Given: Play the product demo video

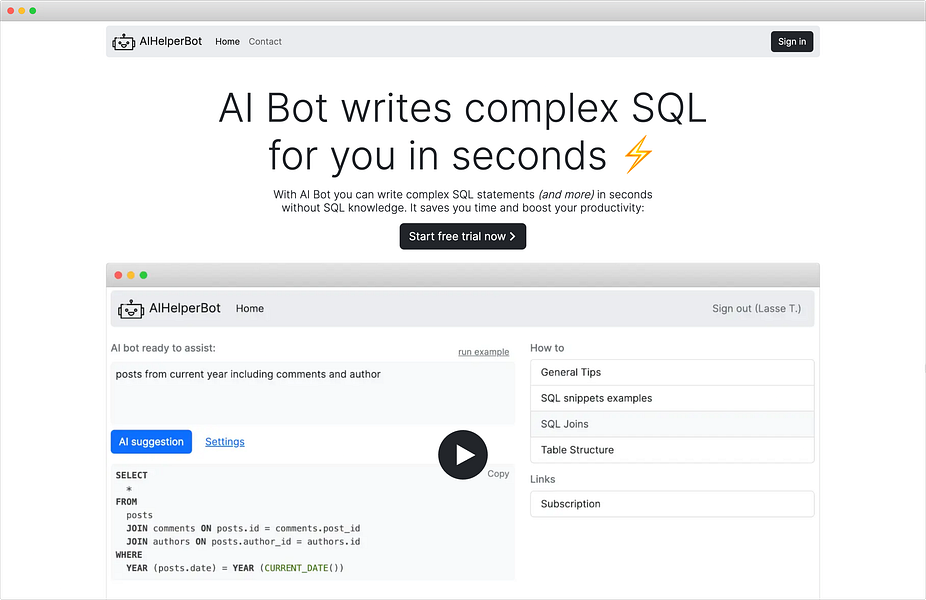Looking at the screenshot, I should click(462, 455).
